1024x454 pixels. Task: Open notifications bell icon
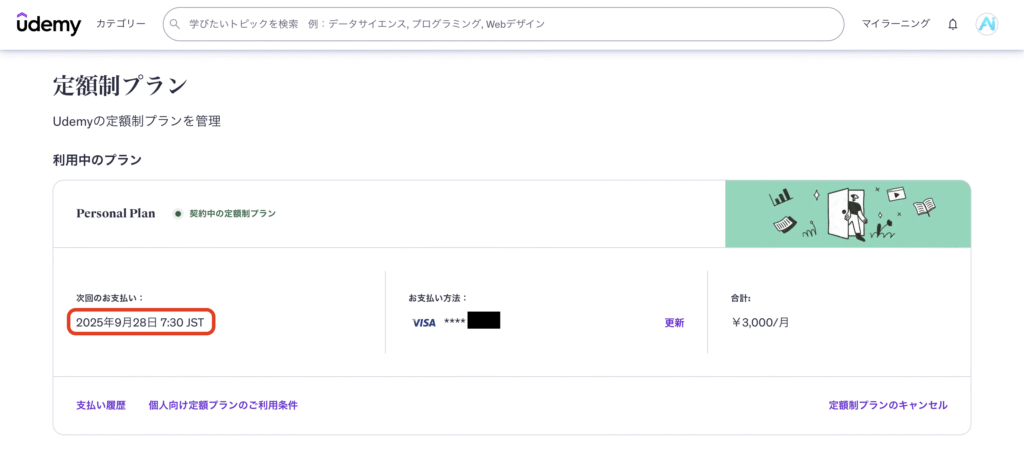(953, 24)
